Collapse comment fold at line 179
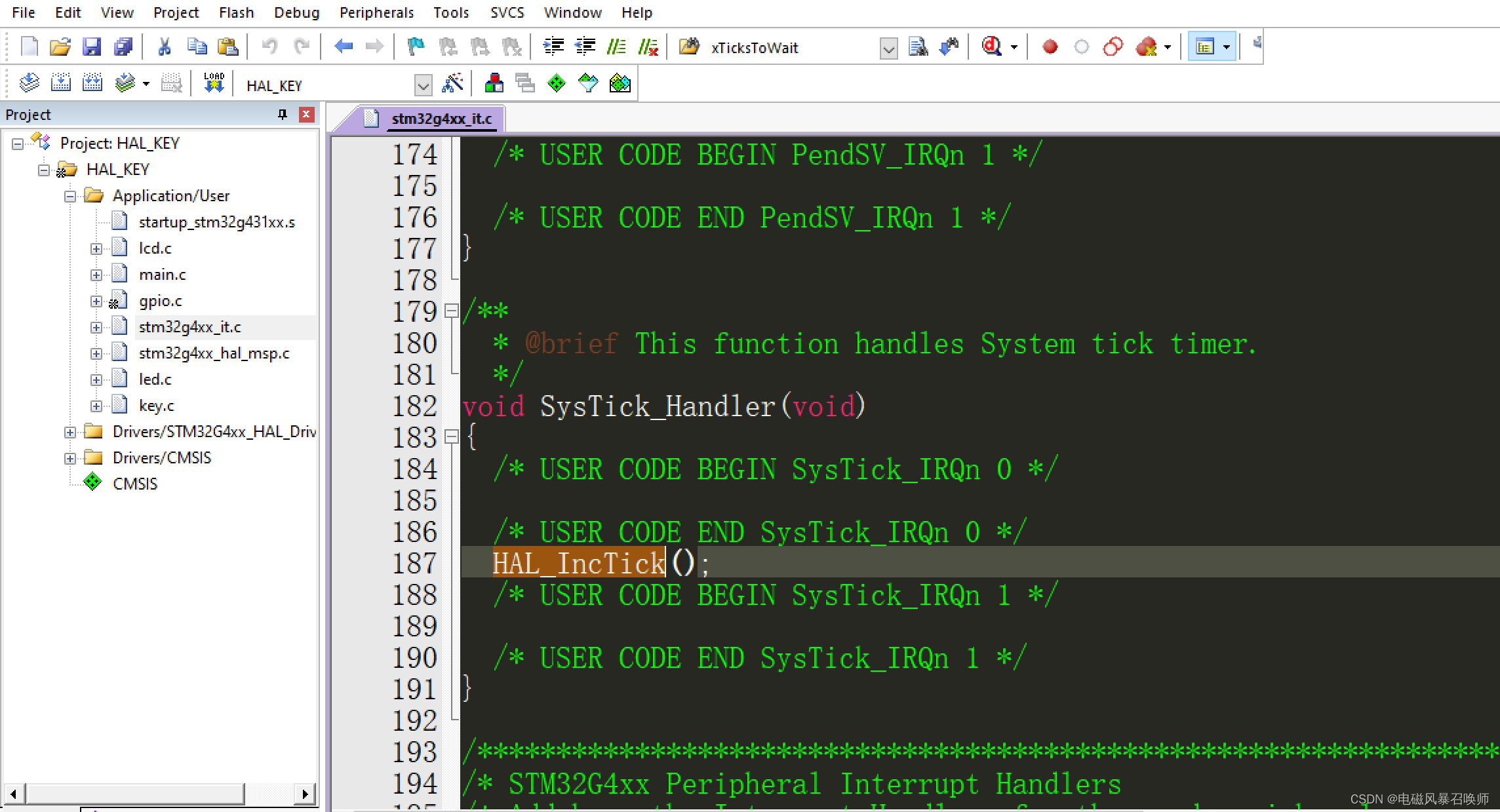 (451, 311)
